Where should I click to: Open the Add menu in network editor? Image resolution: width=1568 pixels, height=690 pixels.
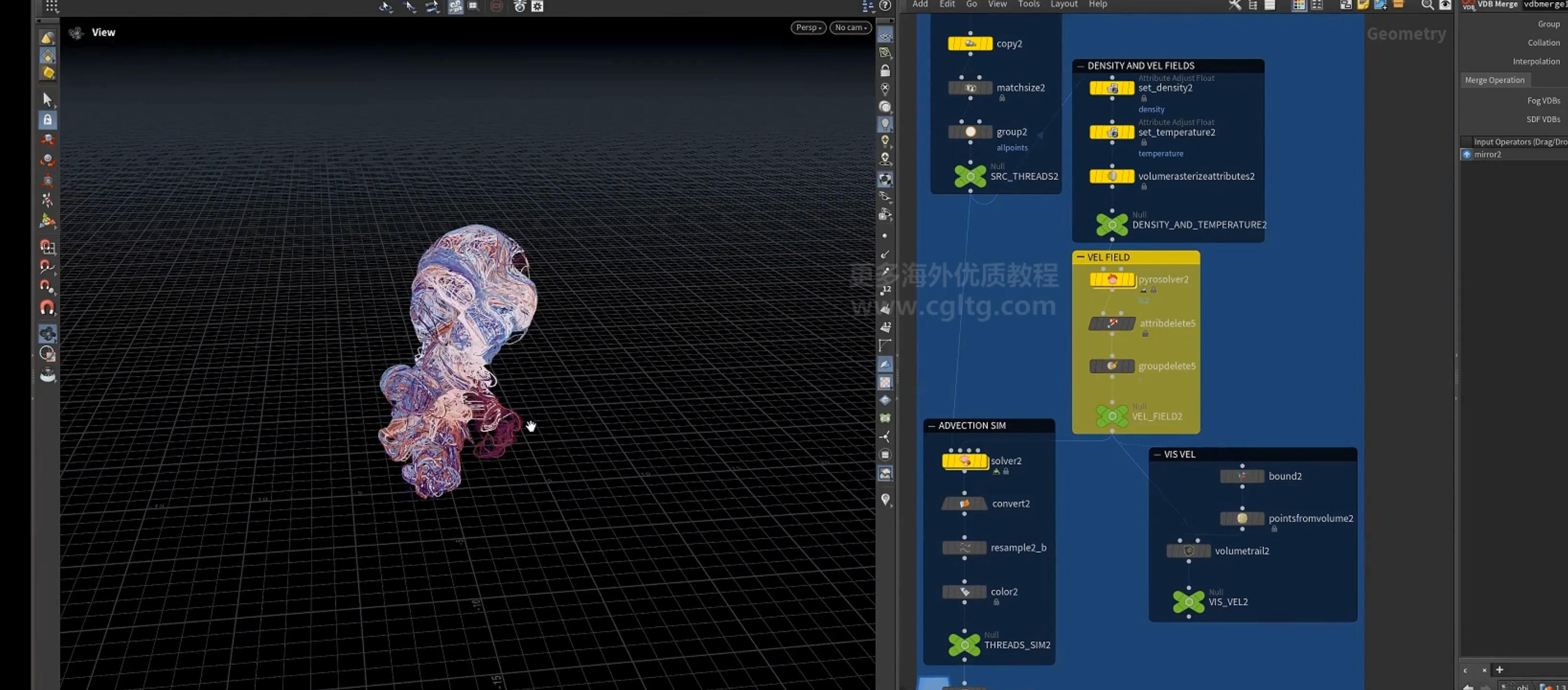(920, 4)
